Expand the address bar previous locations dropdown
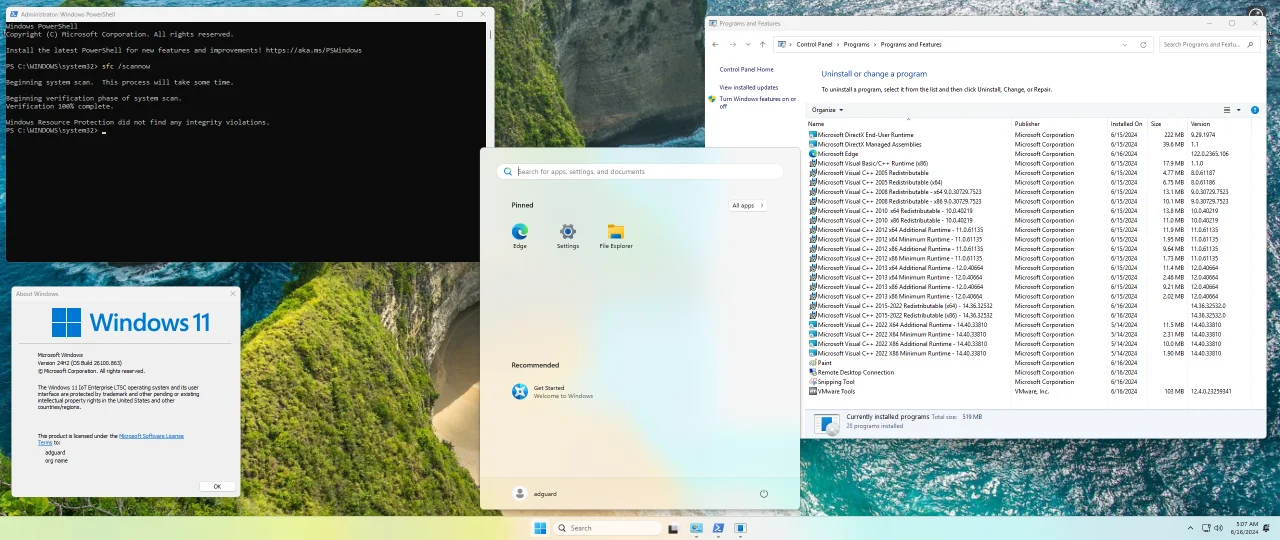This screenshot has width=1280, height=540. 1127,45
